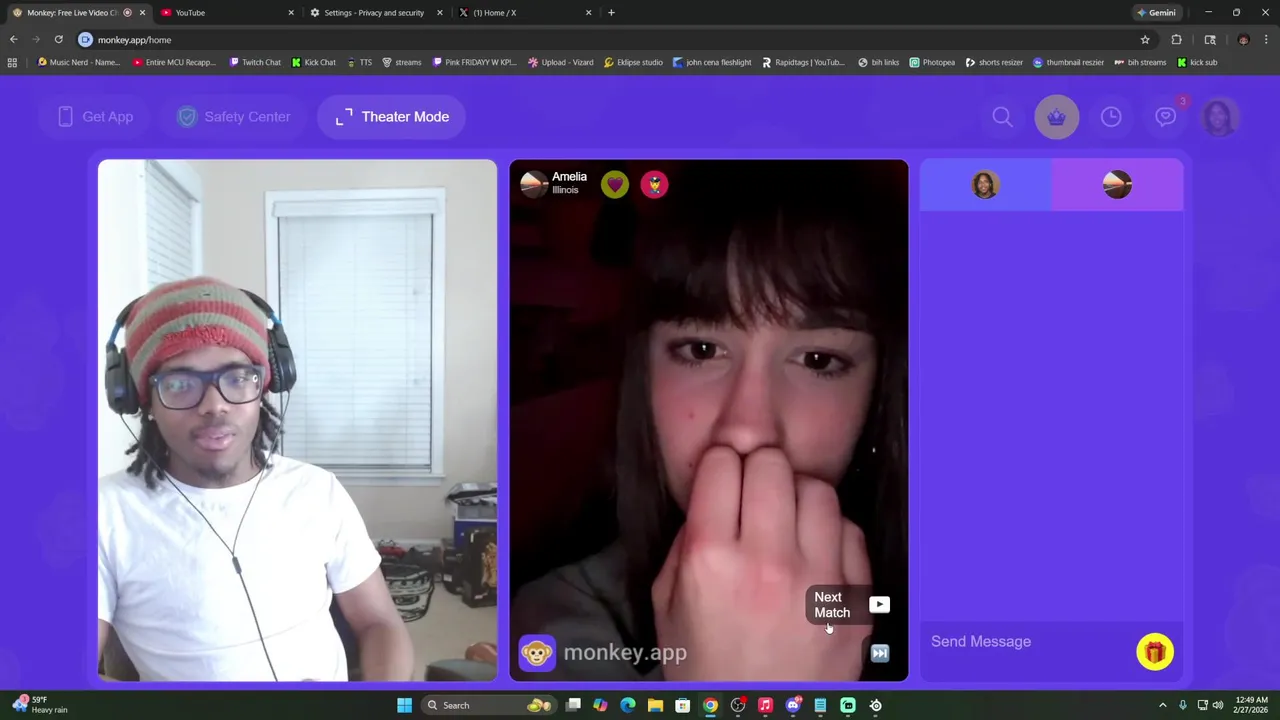Switch to the Home / X tab
The image size is (1280, 720).
[524, 13]
